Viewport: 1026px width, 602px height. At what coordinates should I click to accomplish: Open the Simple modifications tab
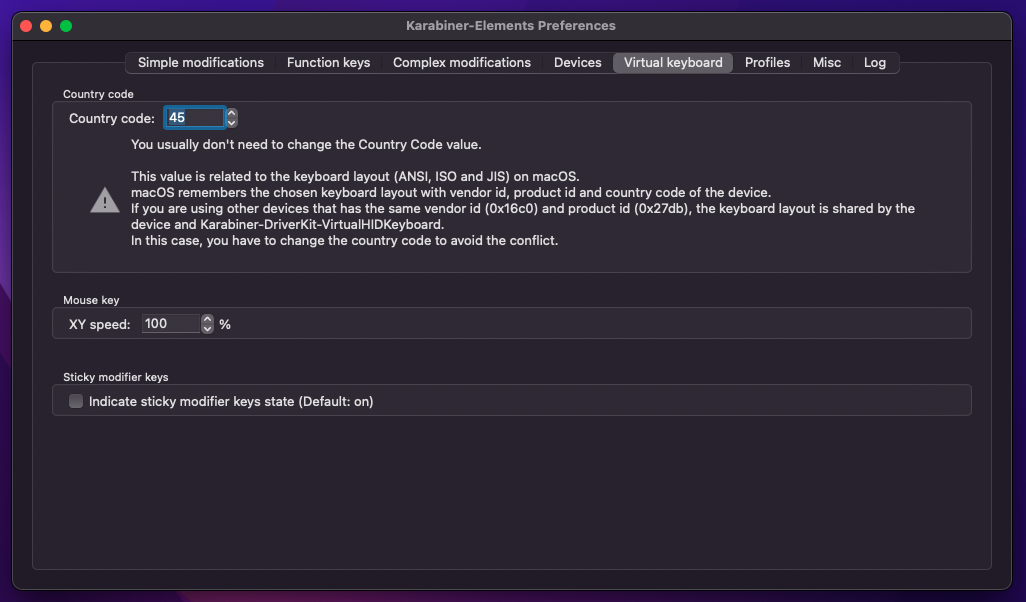tap(200, 63)
